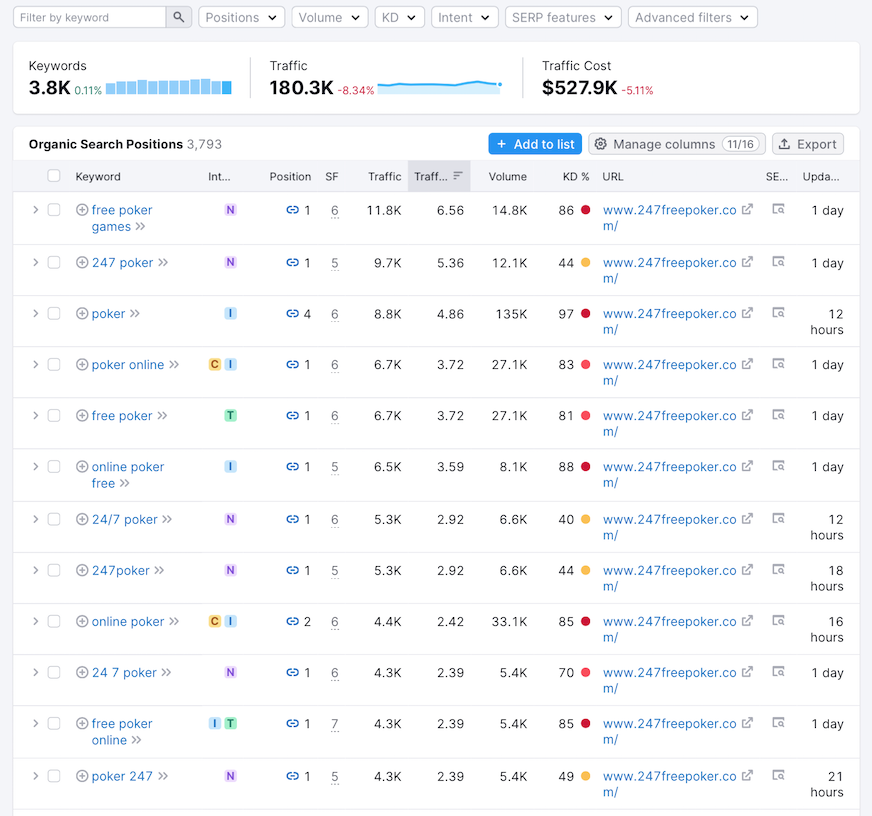Click the red KD difficulty dot for 'poker'
The image size is (872, 816).
585,313
